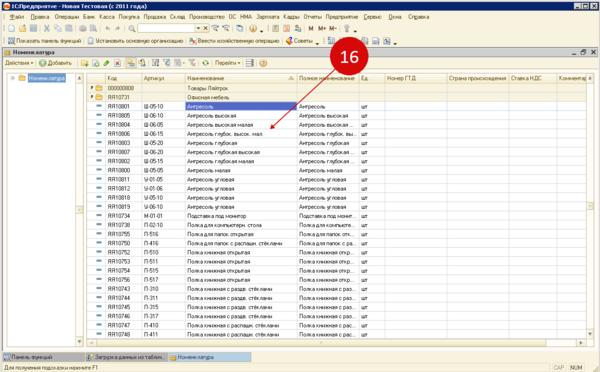Open the Отчеты menu
Viewport: 600px width, 372px height.
pyautogui.click(x=313, y=17)
